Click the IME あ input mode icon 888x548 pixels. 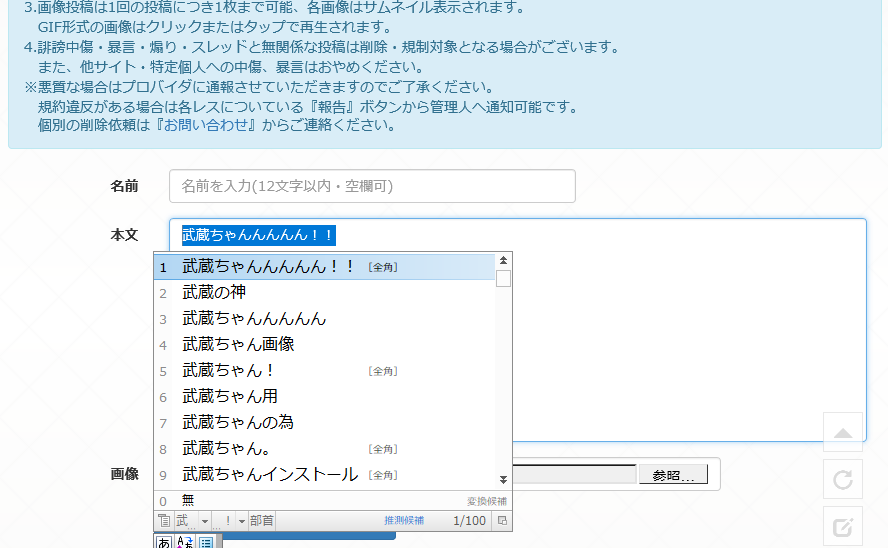pos(163,542)
